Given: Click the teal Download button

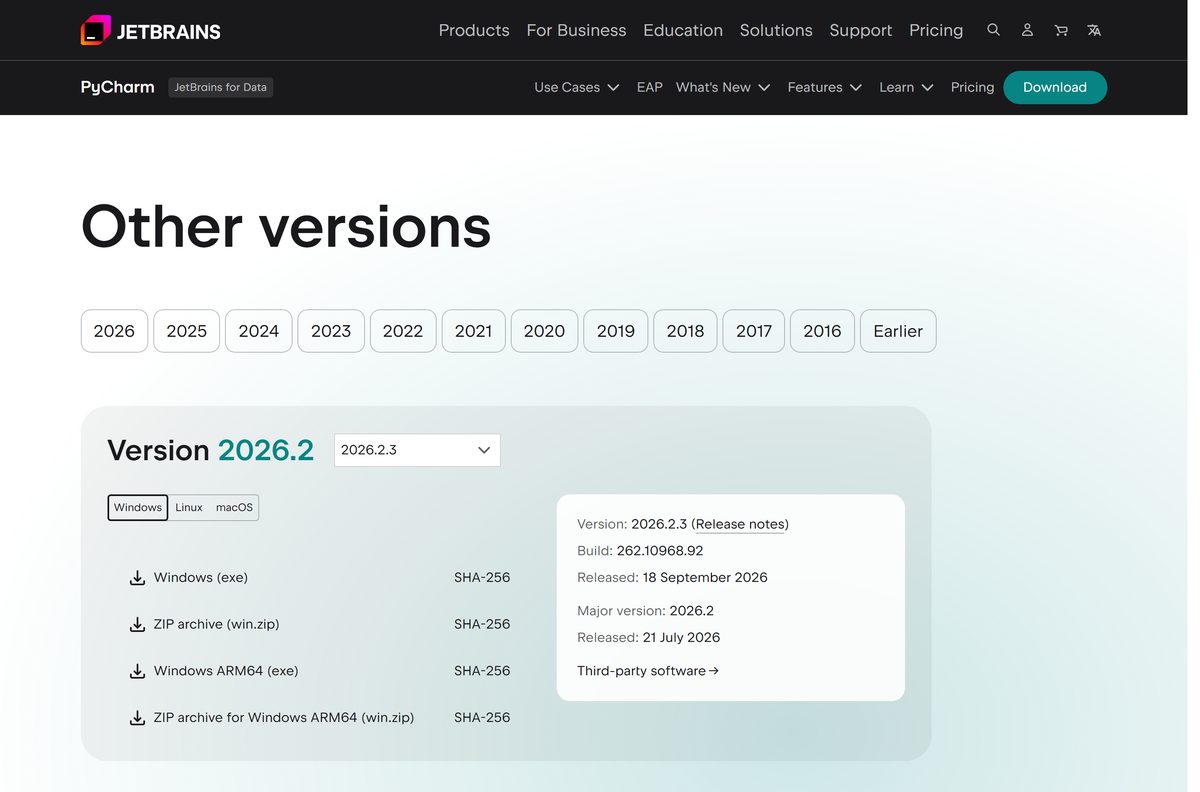Looking at the screenshot, I should point(1055,87).
